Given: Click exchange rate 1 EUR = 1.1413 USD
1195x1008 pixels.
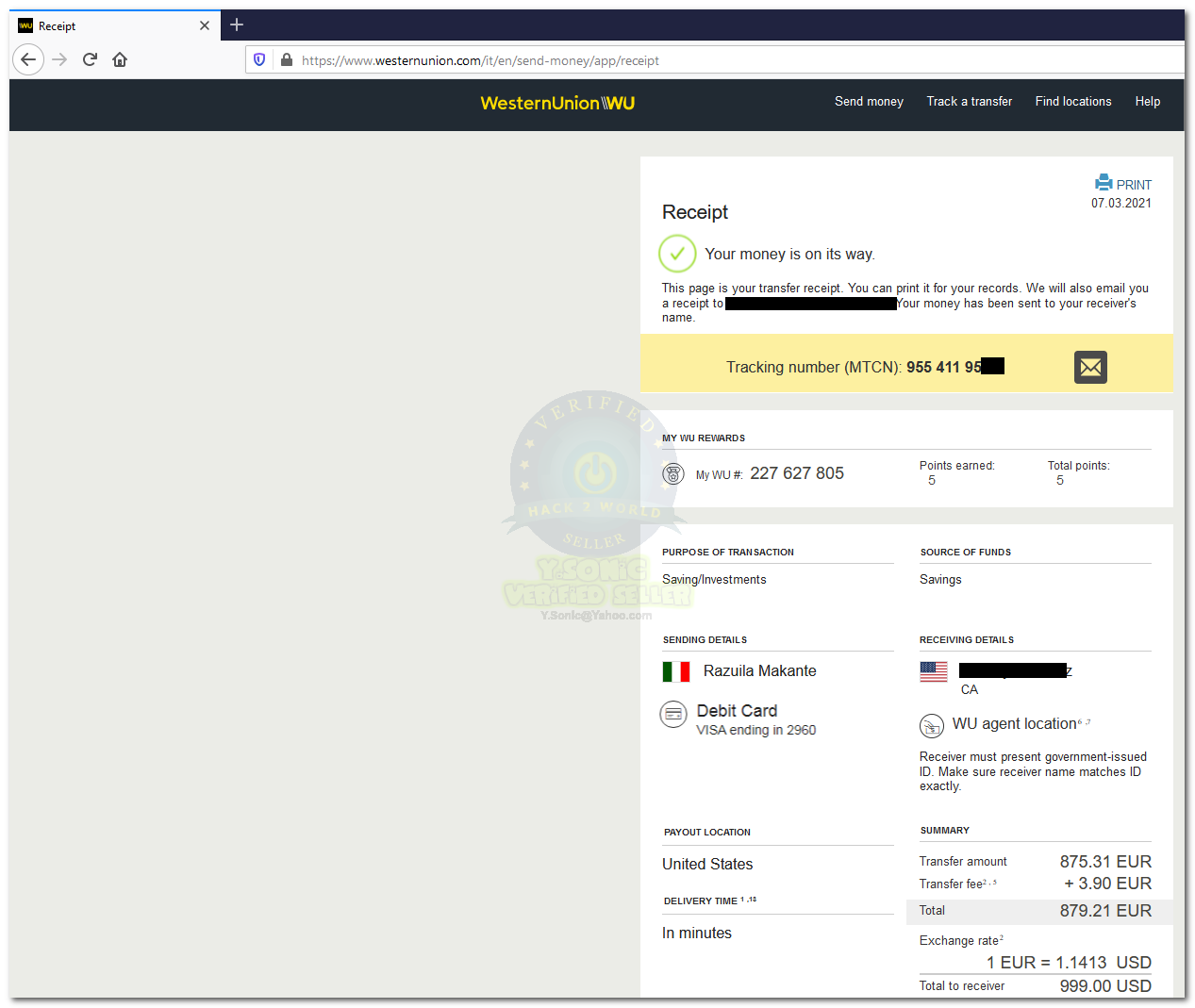Looking at the screenshot, I should coord(1069,963).
